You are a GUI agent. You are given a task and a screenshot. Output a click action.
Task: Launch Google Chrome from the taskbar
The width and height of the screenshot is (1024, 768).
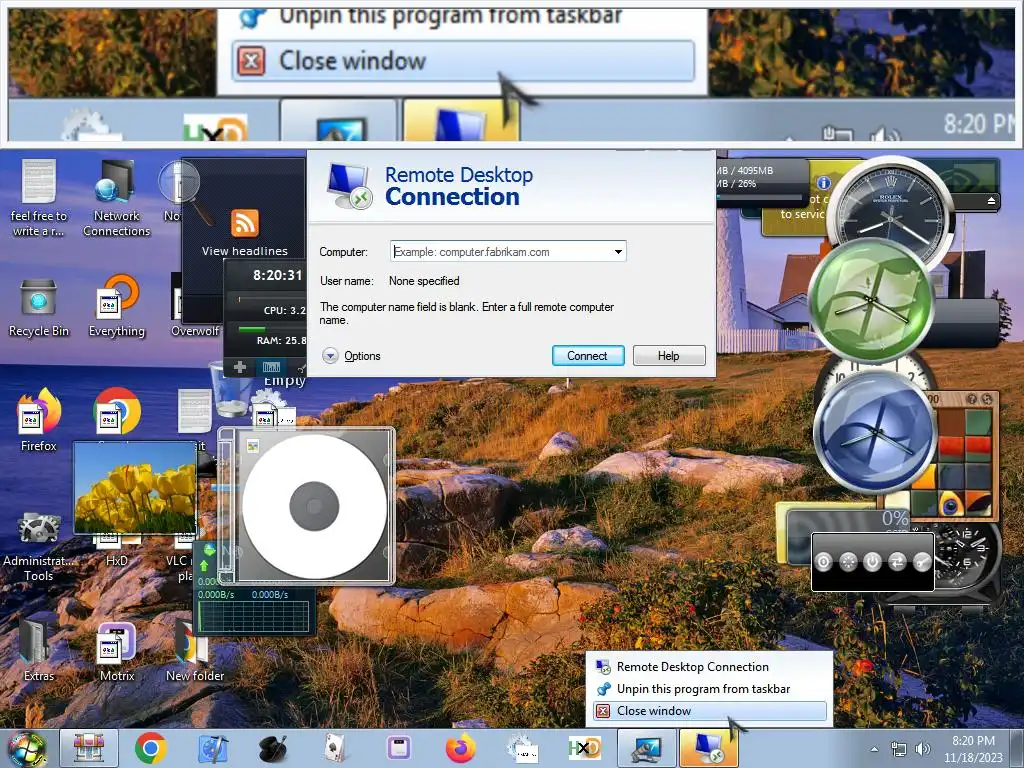coord(151,748)
